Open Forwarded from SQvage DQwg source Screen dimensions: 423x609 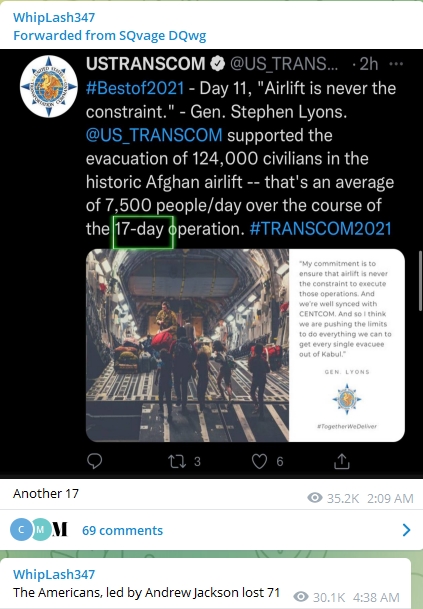tap(110, 35)
